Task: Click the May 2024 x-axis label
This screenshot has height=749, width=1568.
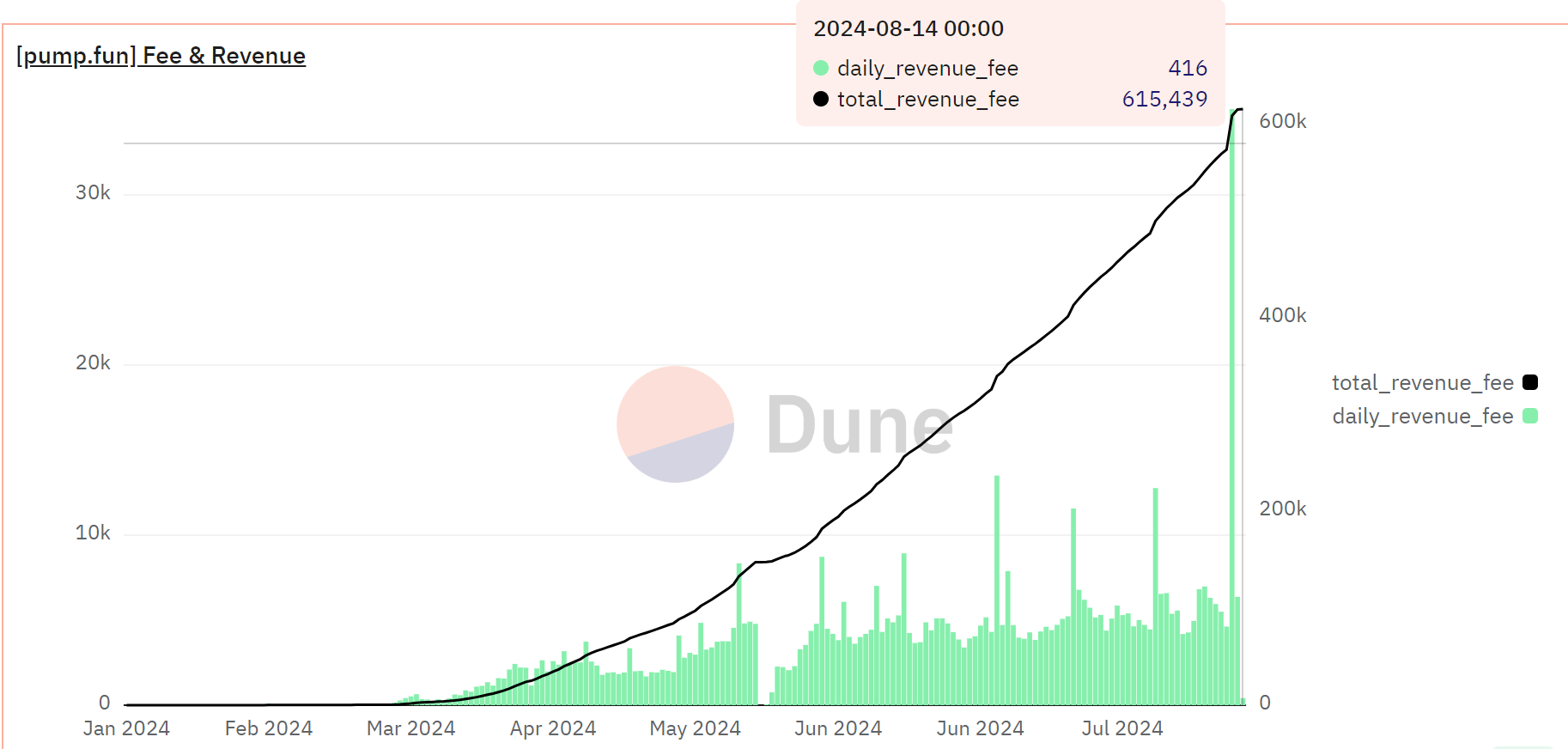Action: pyautogui.click(x=695, y=728)
